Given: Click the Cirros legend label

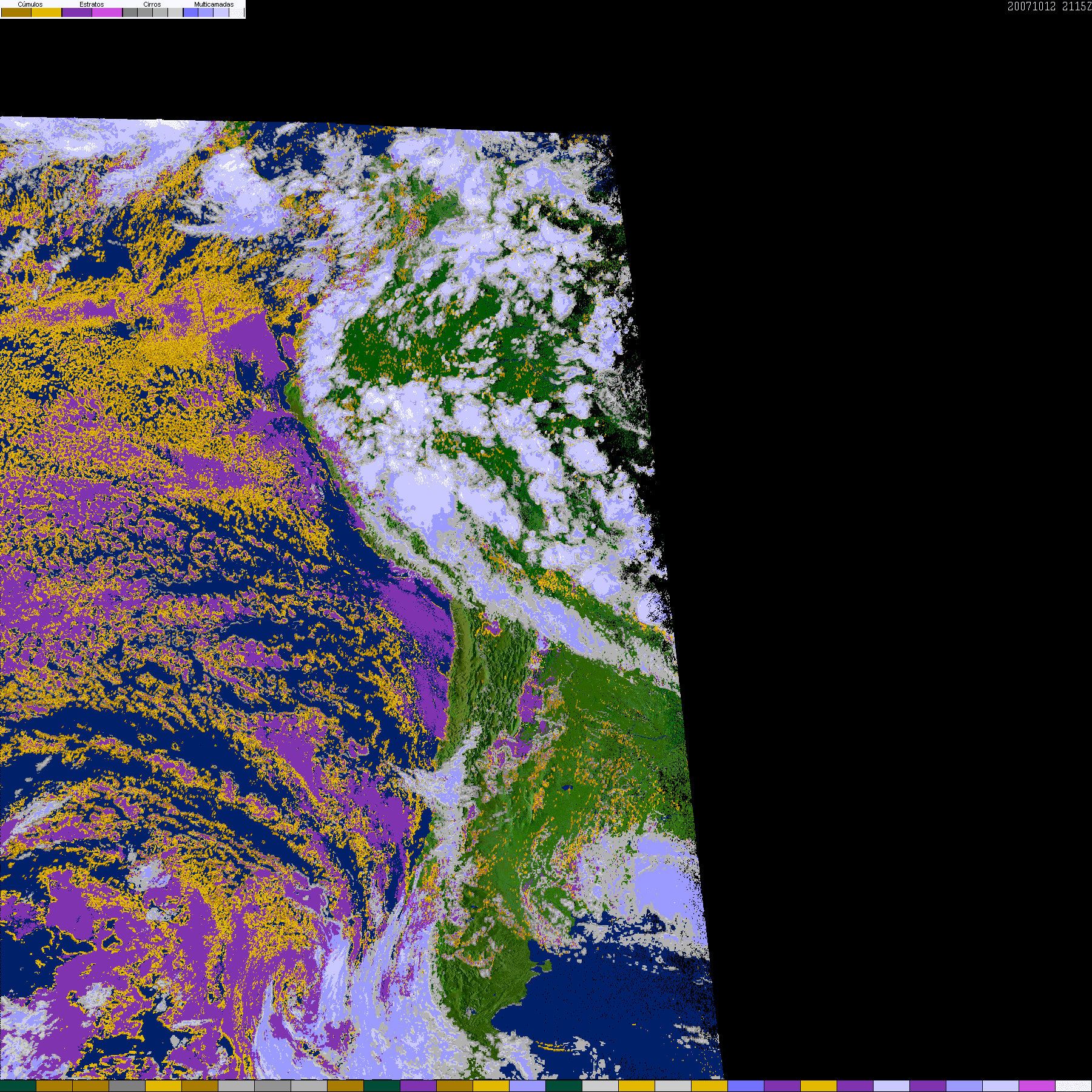Looking at the screenshot, I should click(152, 4).
